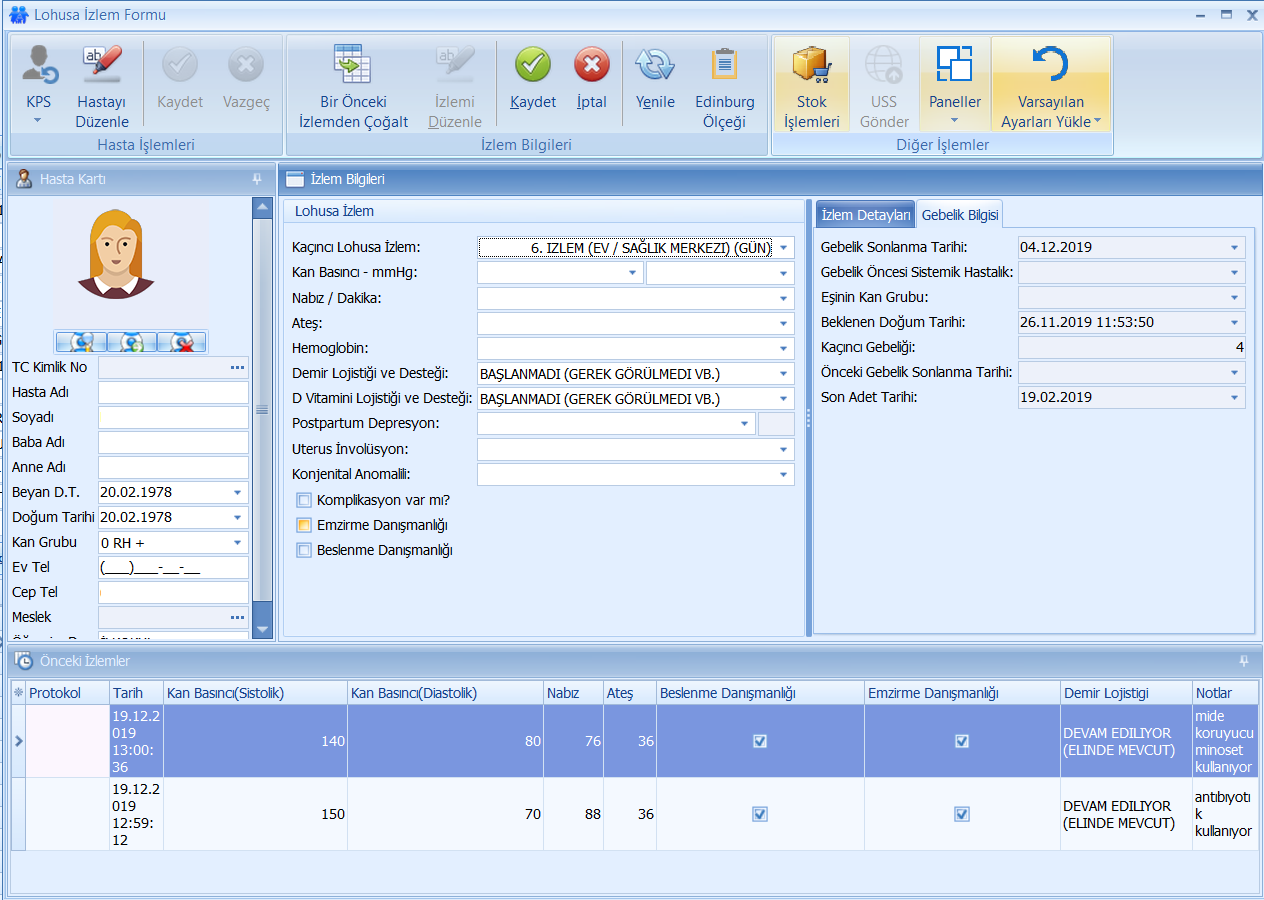Open the KPS lookup tool
Image resolution: width=1264 pixels, height=900 pixels.
[39, 77]
